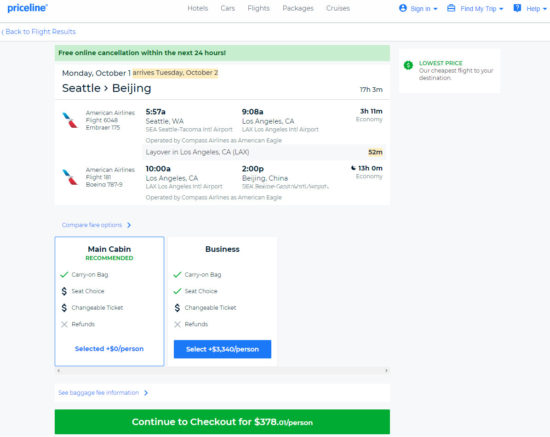Select the Main Cabin fare card

[x=109, y=301]
